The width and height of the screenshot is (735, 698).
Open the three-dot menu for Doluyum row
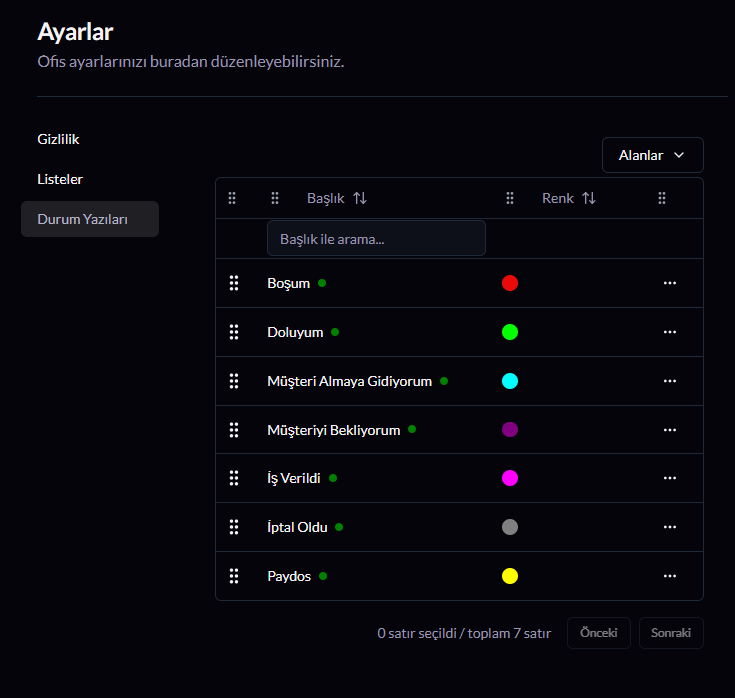pos(670,332)
